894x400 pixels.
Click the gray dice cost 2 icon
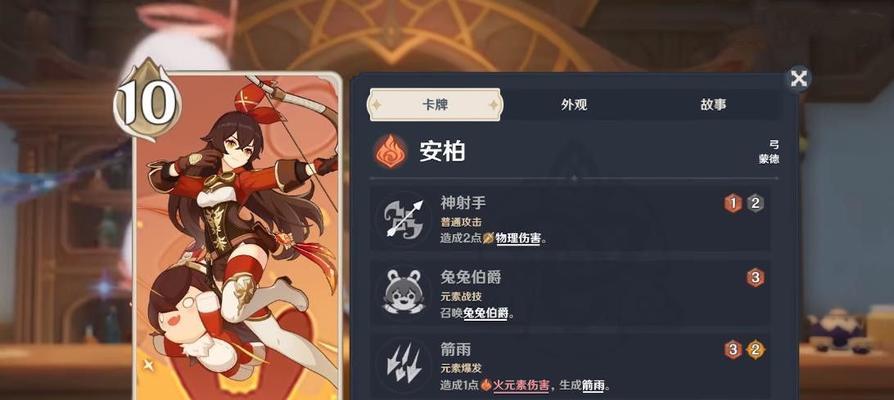[x=755, y=203]
